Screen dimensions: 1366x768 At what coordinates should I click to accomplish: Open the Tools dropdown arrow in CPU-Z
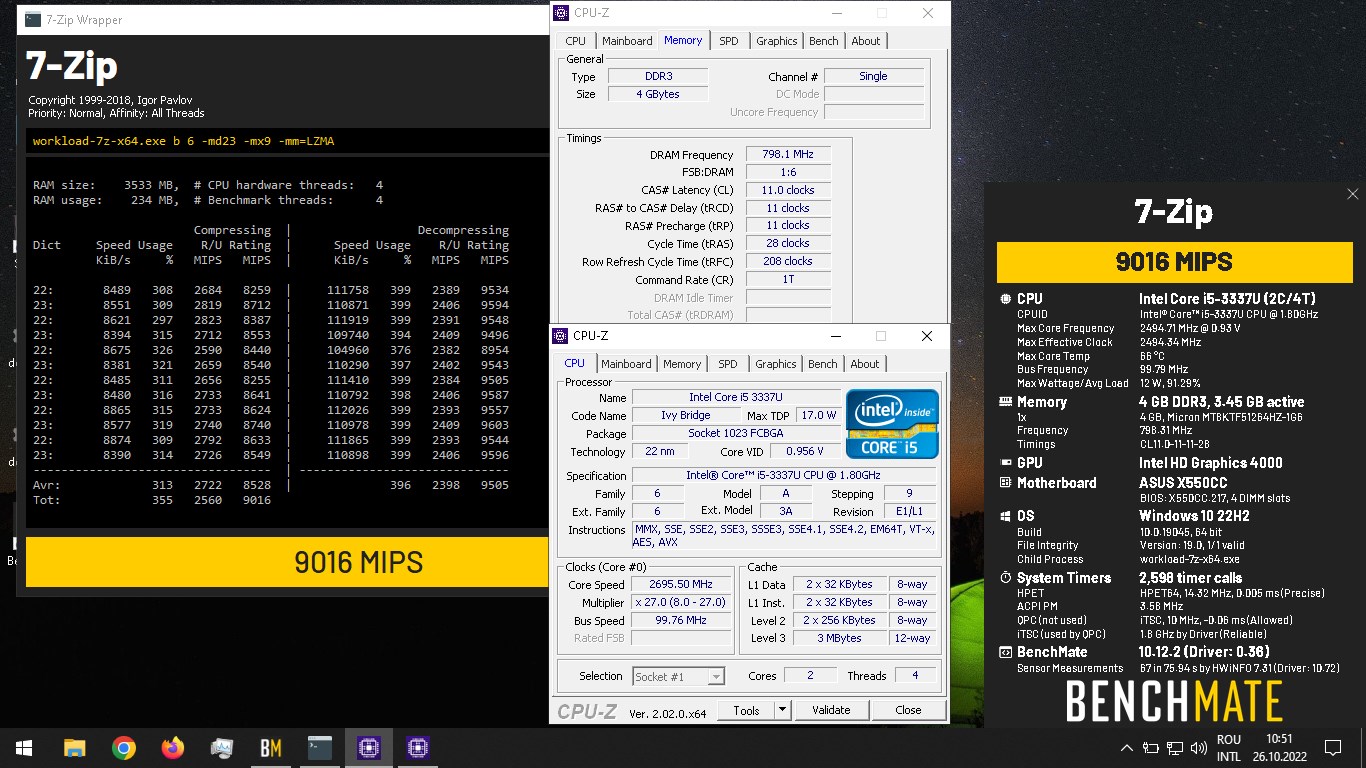point(783,710)
